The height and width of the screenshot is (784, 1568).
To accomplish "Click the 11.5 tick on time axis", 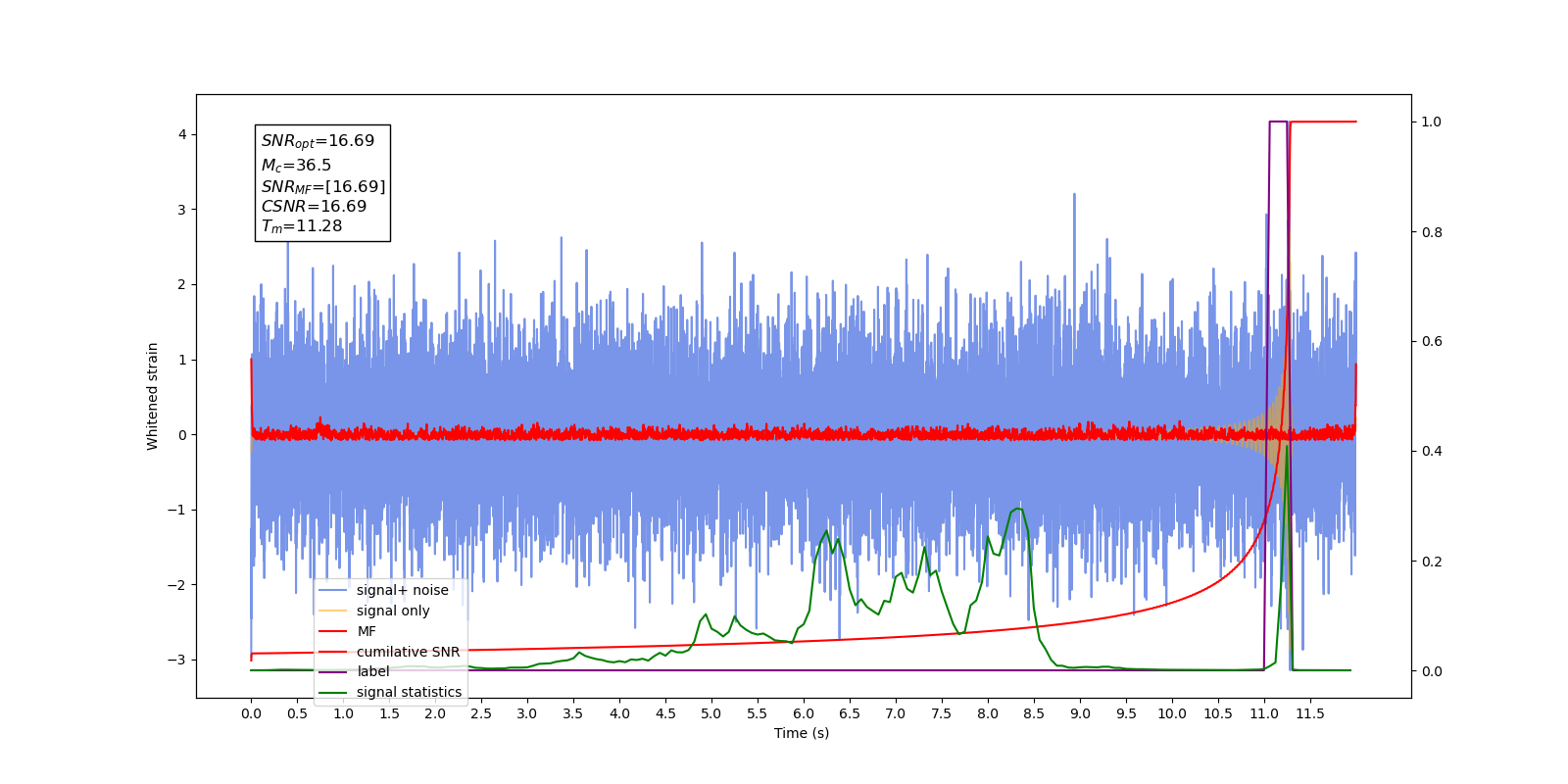I will click(x=1310, y=713).
